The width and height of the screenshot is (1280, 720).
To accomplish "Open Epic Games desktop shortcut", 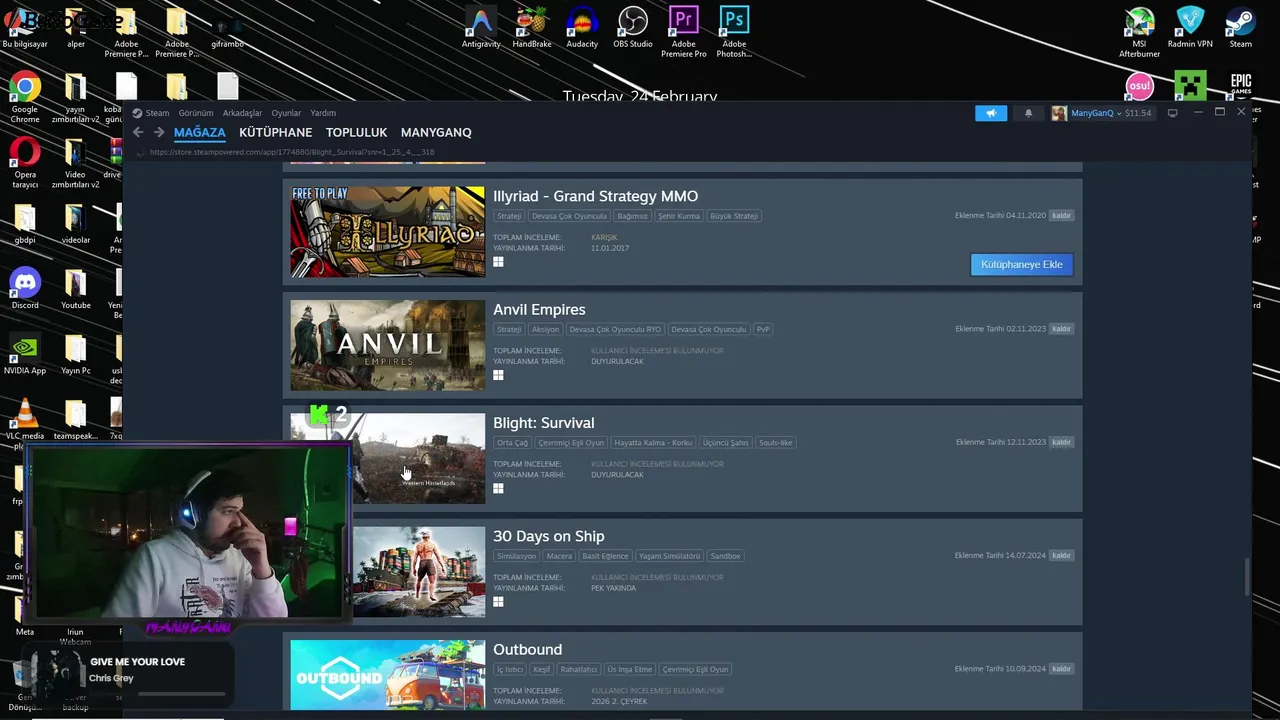I will [x=1241, y=86].
